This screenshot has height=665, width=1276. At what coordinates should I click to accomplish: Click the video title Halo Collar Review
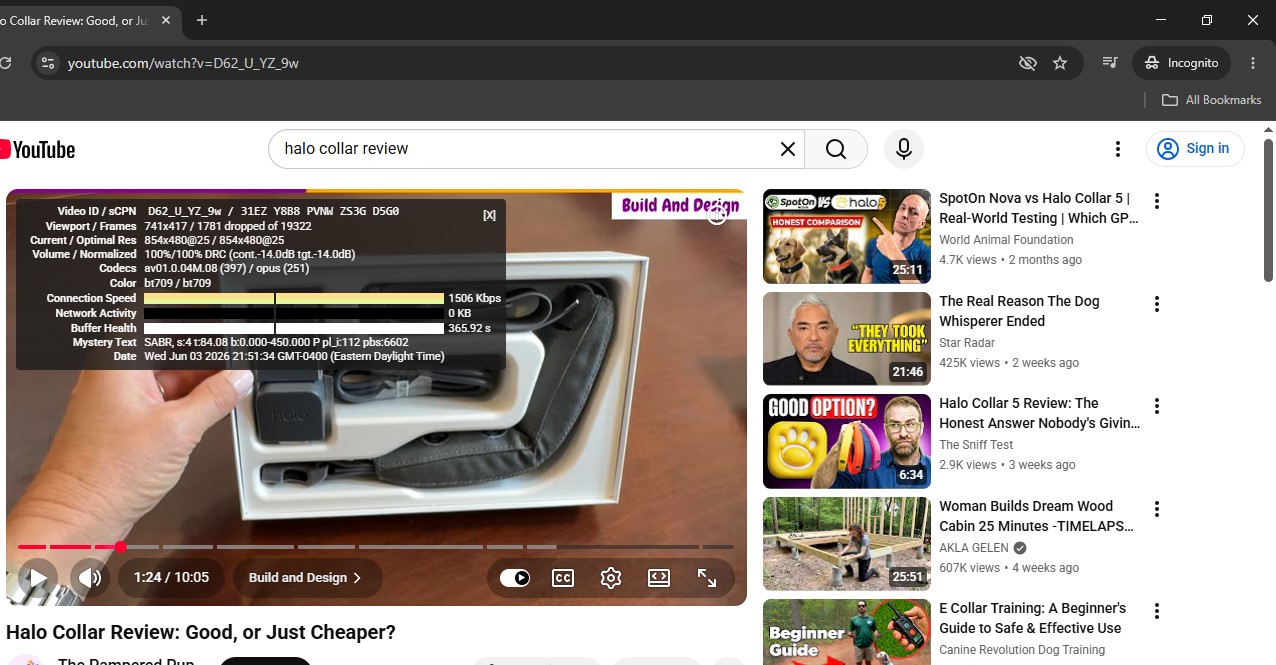[201, 633]
